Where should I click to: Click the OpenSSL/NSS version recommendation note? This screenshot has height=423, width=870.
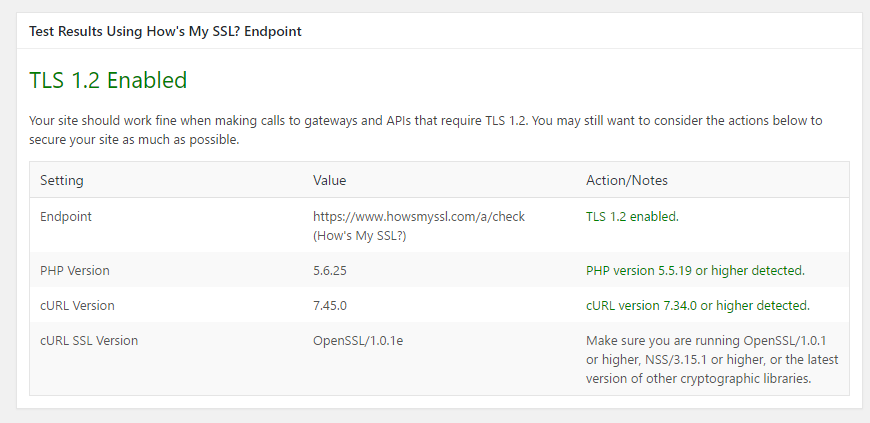pos(711,359)
